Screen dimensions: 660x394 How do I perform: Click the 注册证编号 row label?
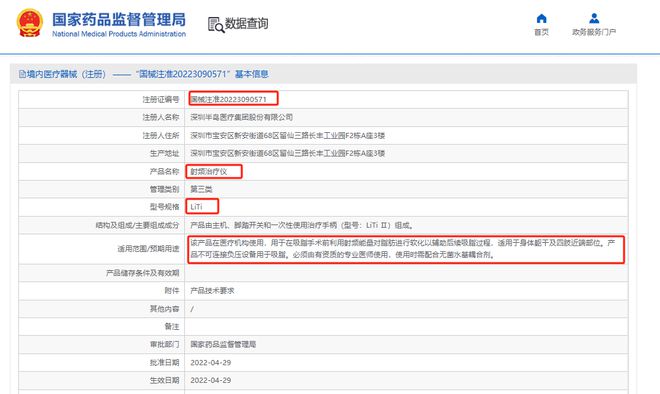point(161,99)
